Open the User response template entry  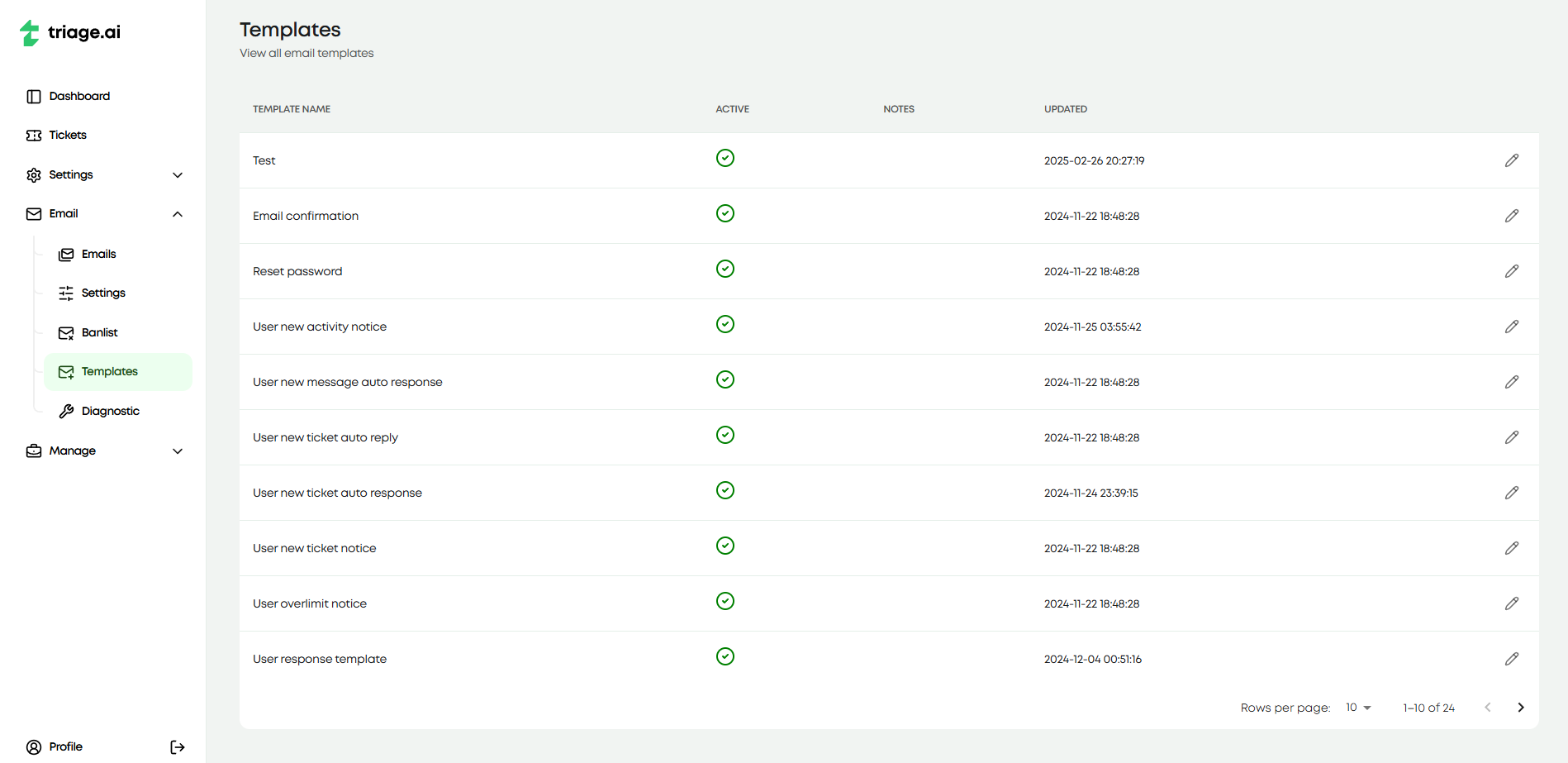coord(320,659)
